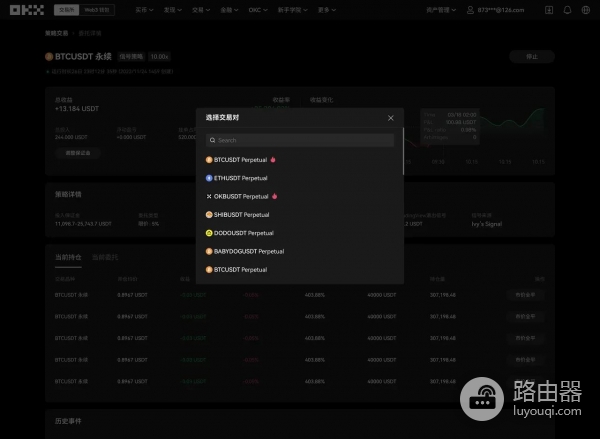Click the dialog list scrollbar
The height and width of the screenshot is (439, 600).
403,152
